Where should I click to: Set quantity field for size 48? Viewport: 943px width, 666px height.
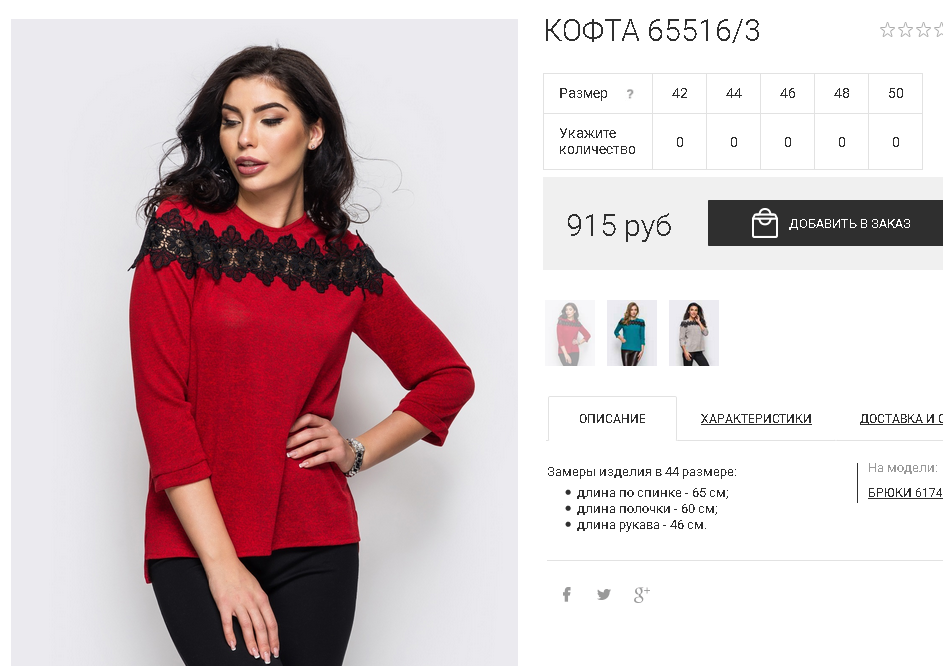click(x=841, y=142)
